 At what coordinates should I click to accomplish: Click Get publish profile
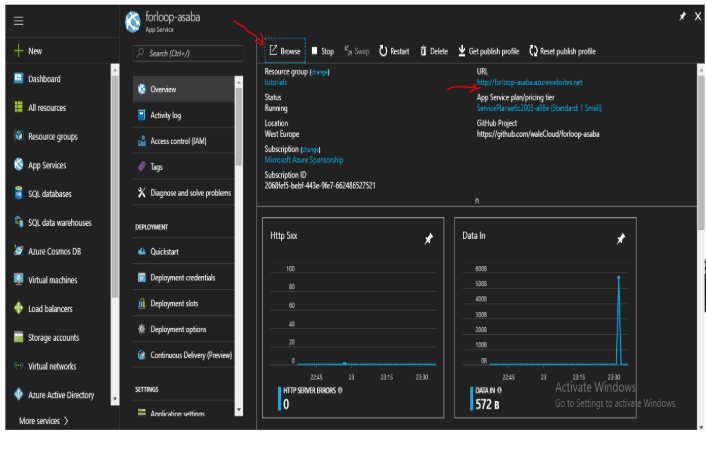pos(489,51)
